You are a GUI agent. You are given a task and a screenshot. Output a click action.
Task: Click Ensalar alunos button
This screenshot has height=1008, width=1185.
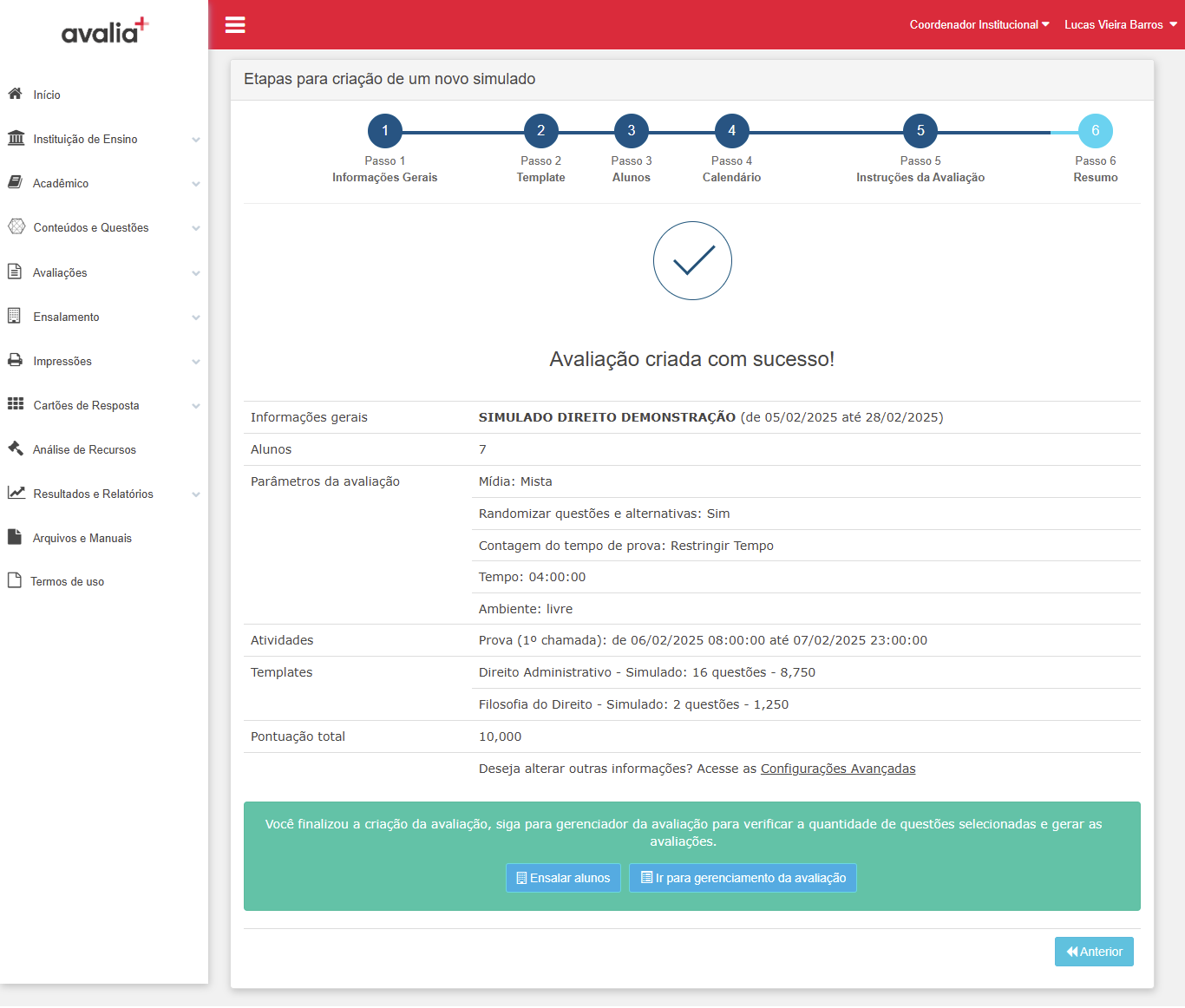click(563, 878)
